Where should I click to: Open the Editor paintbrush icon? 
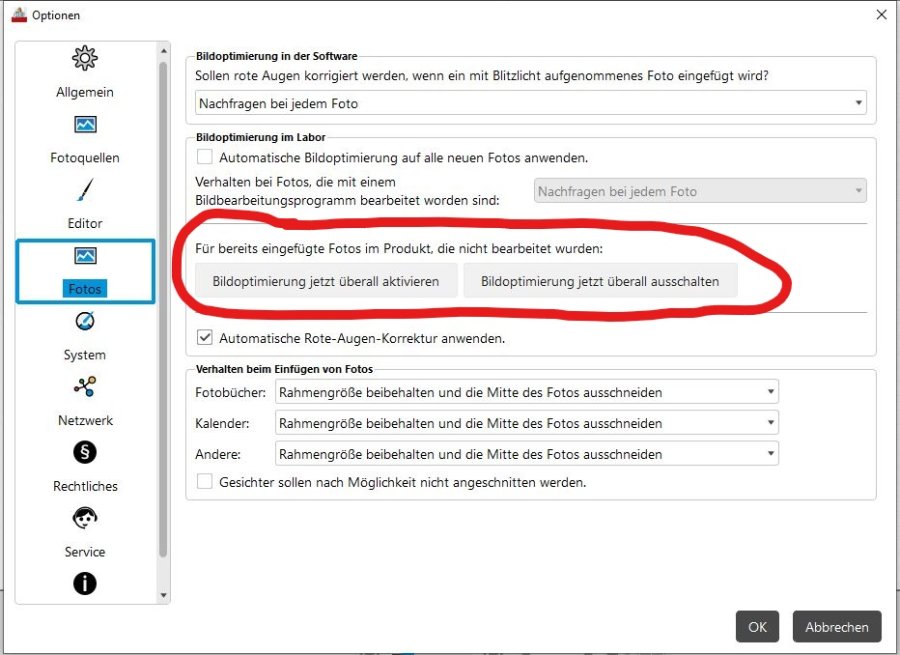[85, 190]
